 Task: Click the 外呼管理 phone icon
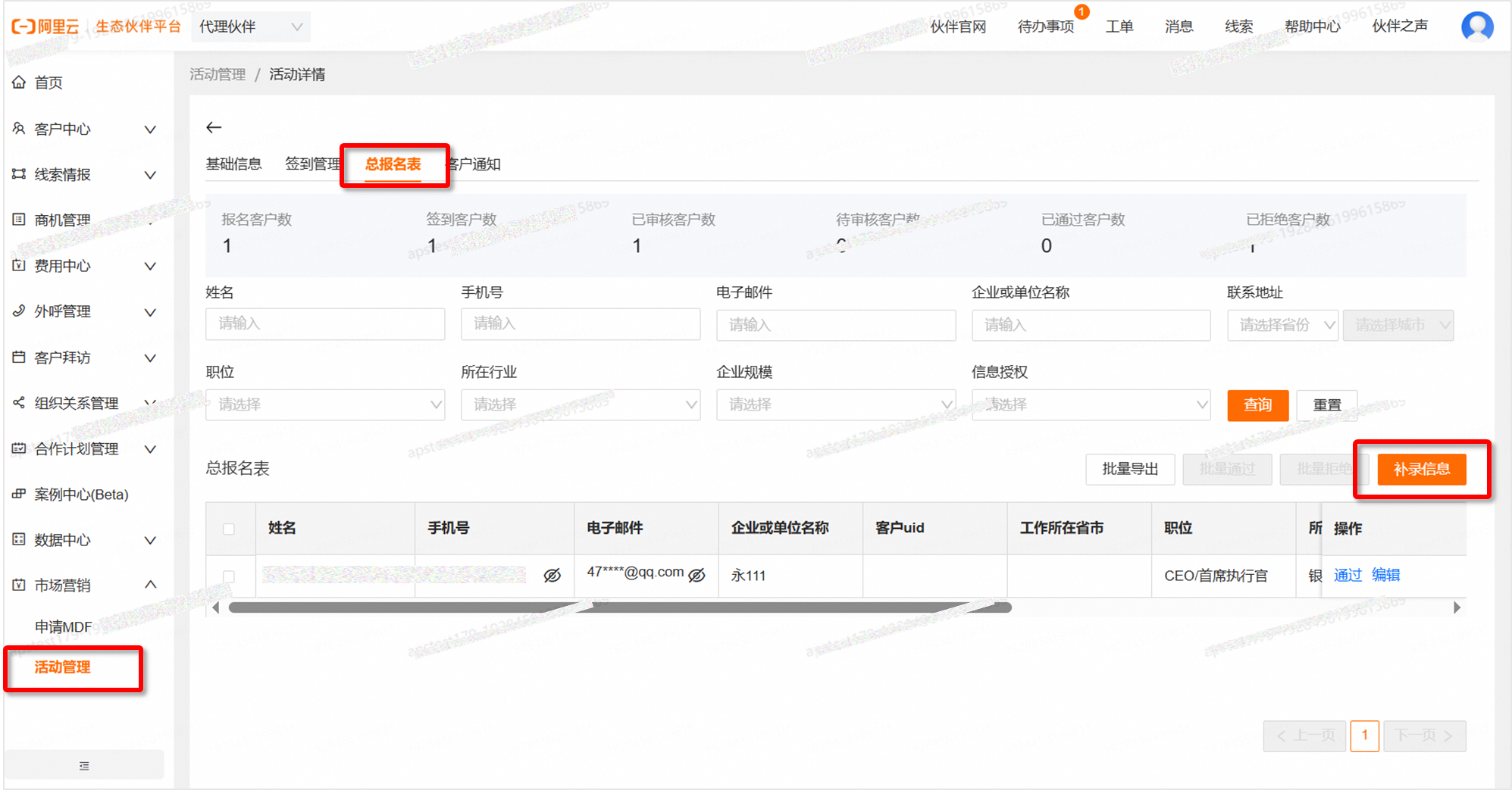point(19,311)
